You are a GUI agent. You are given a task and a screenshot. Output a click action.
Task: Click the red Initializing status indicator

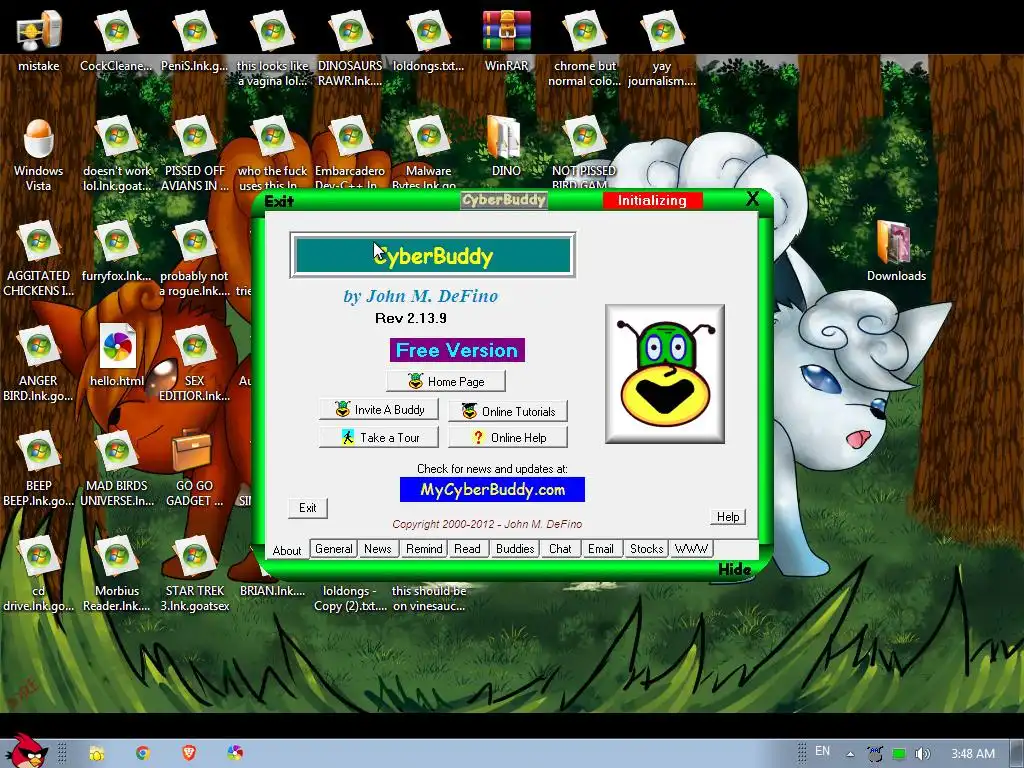pos(652,200)
